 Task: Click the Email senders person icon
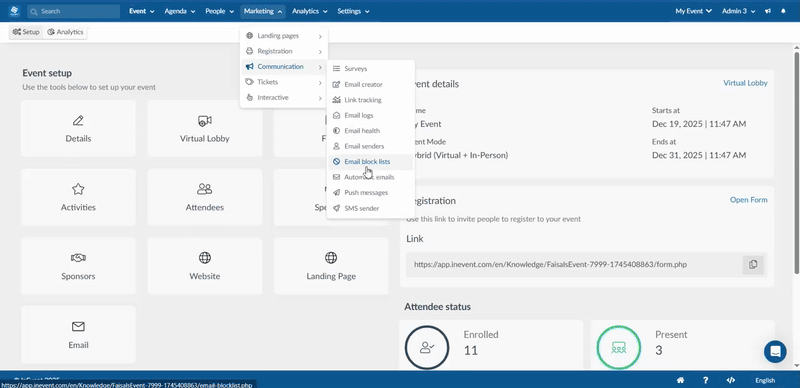tap(336, 146)
